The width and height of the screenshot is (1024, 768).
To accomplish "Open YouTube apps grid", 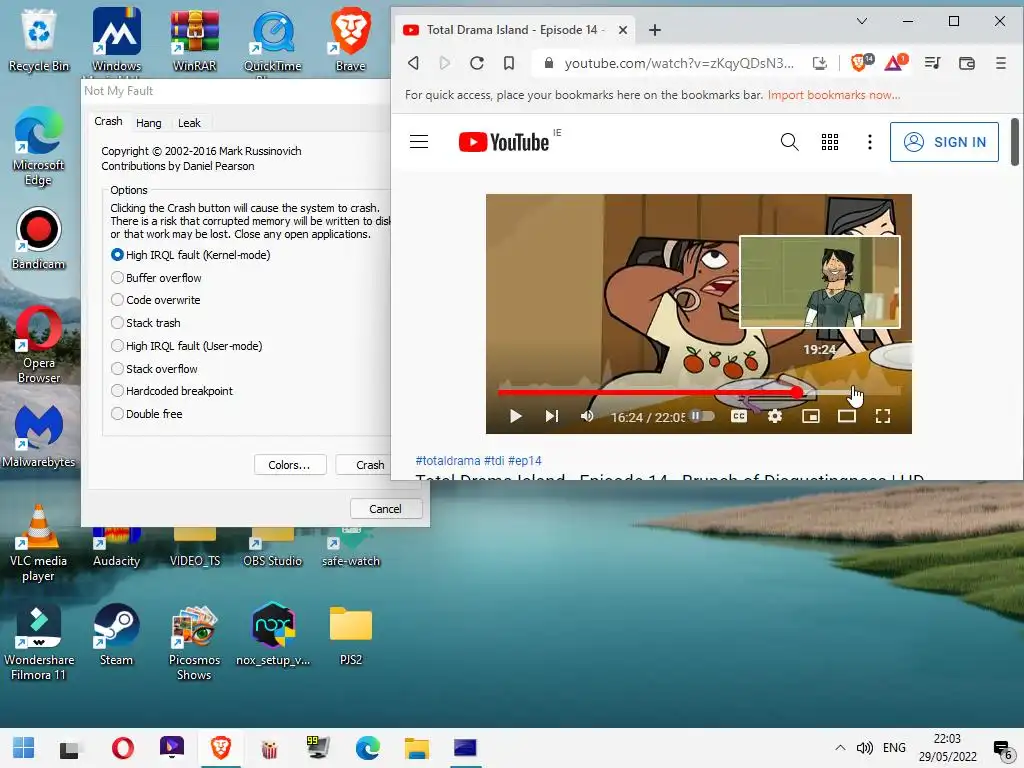I will pyautogui.click(x=829, y=142).
